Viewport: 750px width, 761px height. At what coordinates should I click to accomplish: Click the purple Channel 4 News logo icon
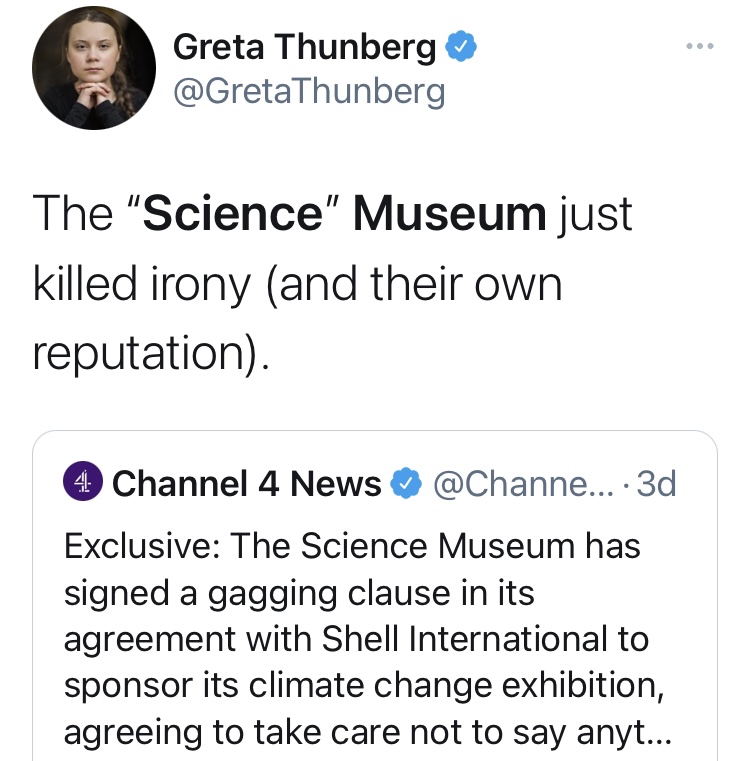[x=83, y=483]
